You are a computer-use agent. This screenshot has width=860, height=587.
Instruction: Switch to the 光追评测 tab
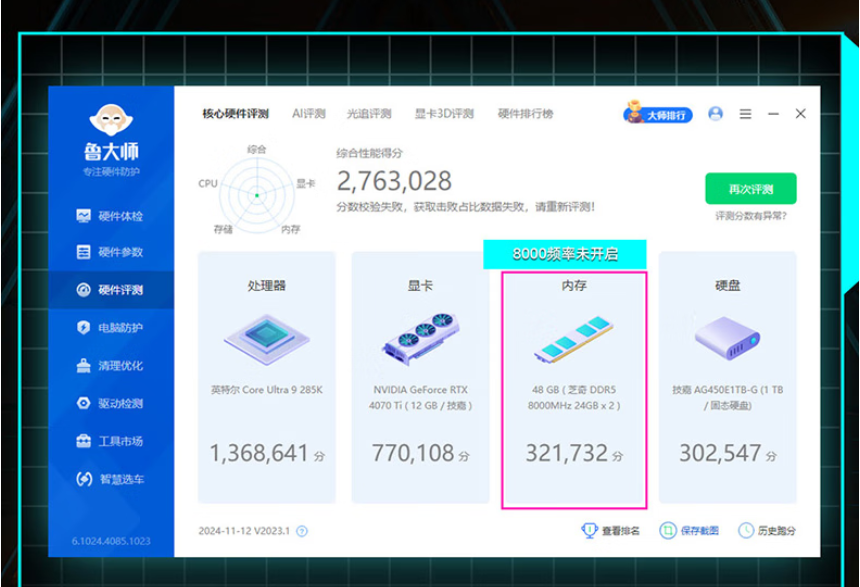coord(369,114)
